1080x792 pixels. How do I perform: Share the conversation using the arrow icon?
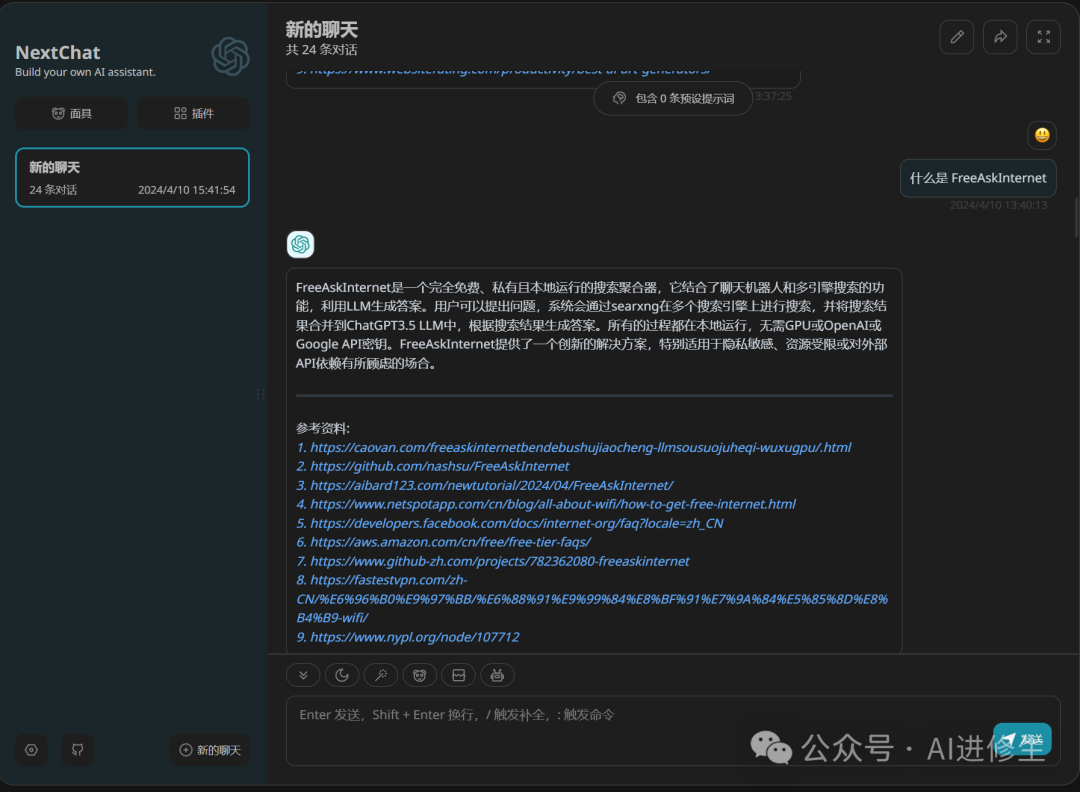point(1000,37)
